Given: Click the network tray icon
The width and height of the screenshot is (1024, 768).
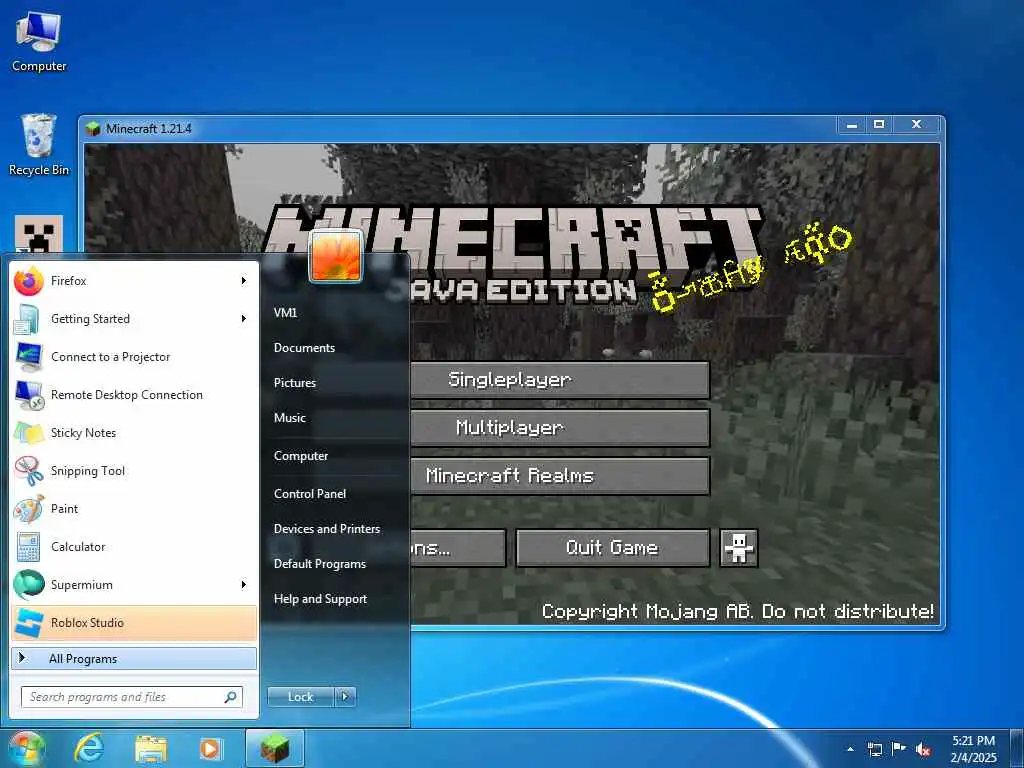Looking at the screenshot, I should 875,749.
